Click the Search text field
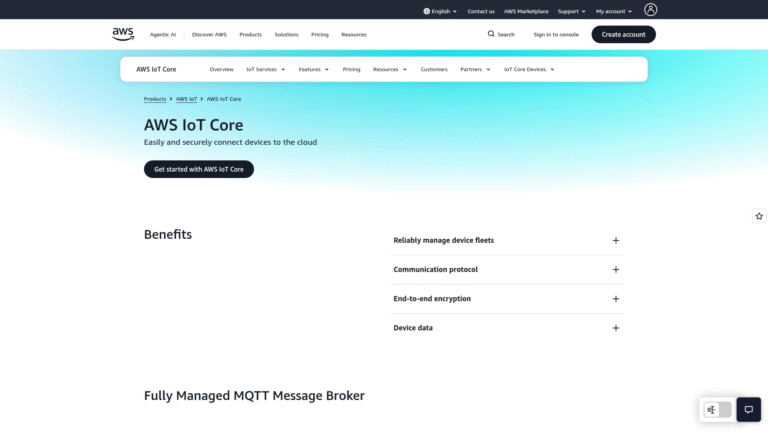 506,35
